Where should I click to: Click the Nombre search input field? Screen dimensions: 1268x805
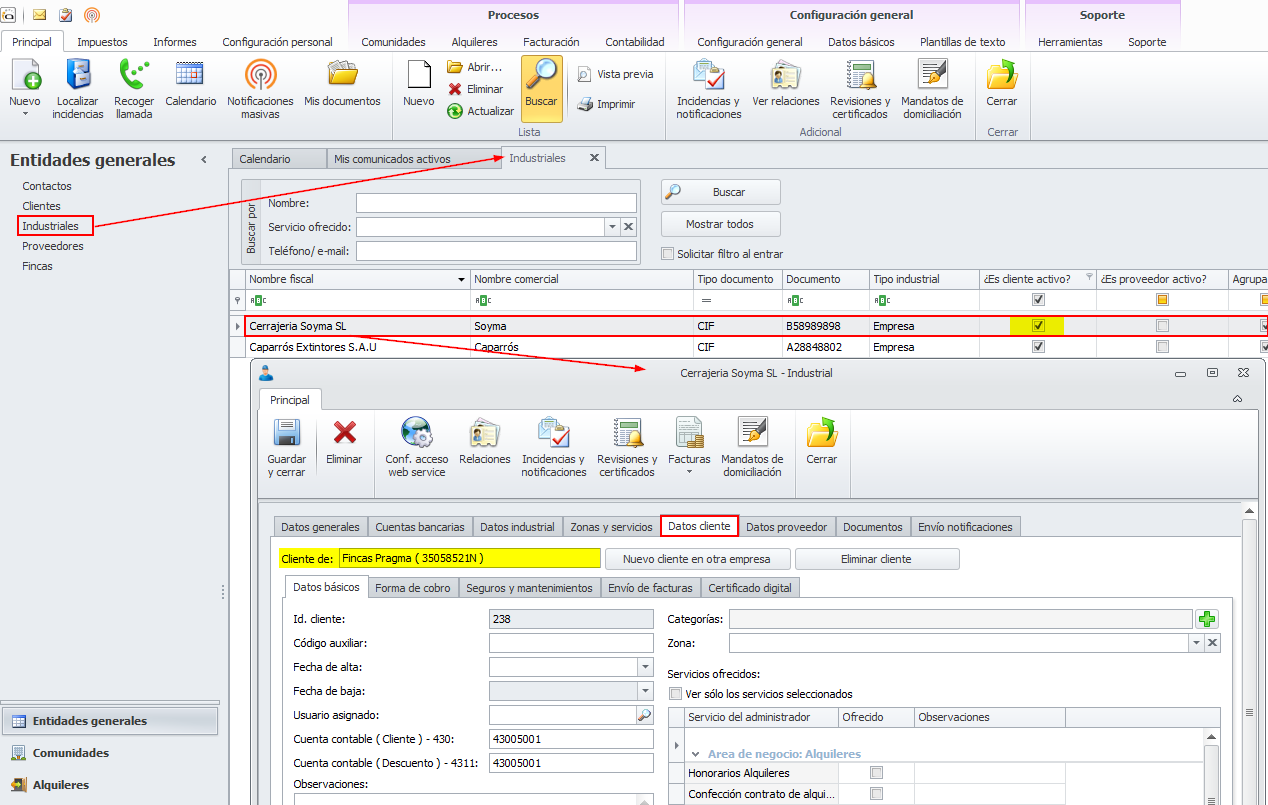[x=496, y=203]
